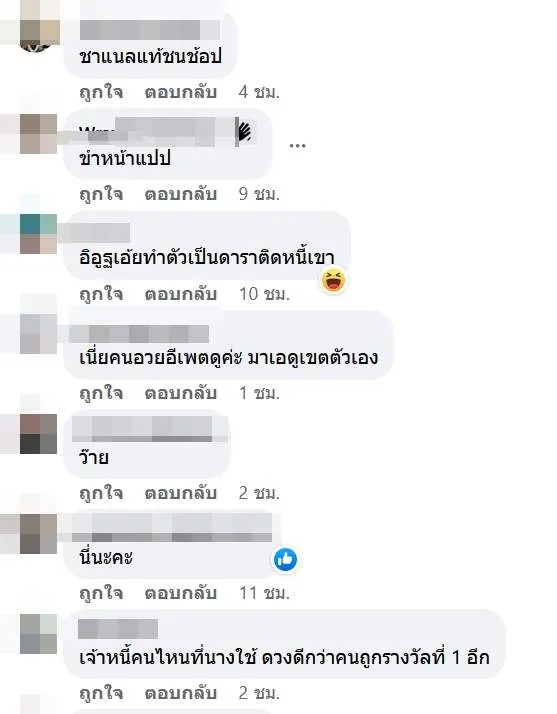Reply to the last comment about รางวัลที่ 1
557x714 pixels.
(x=180, y=694)
